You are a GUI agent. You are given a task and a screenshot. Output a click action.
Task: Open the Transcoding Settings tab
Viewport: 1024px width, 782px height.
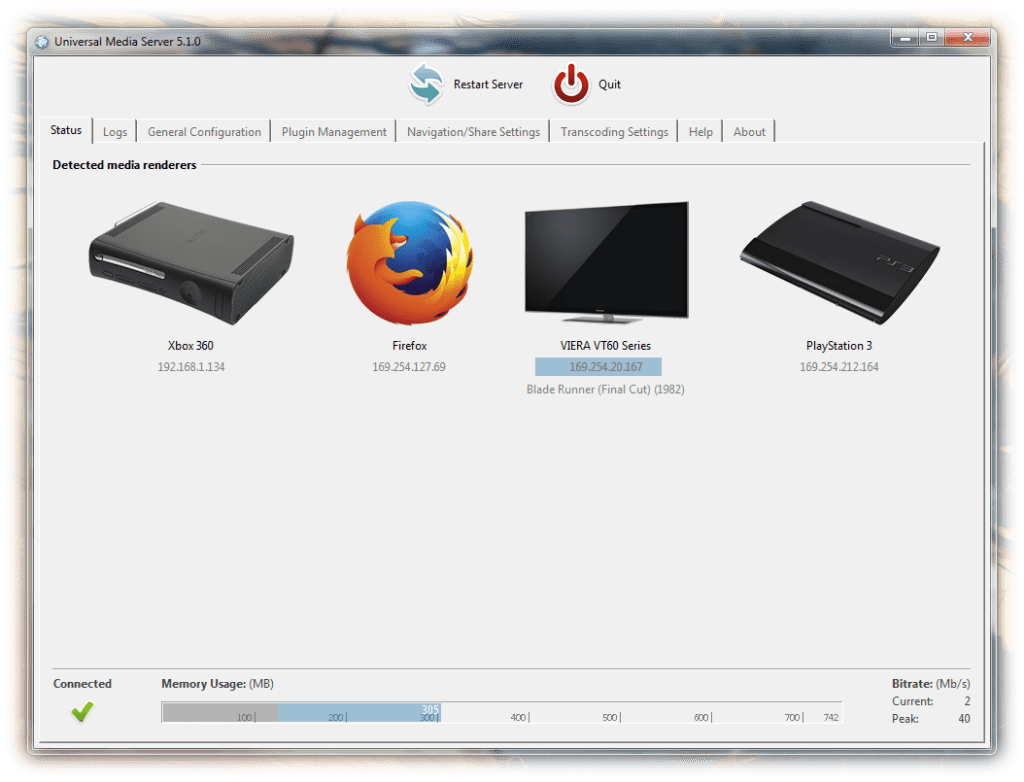[613, 131]
